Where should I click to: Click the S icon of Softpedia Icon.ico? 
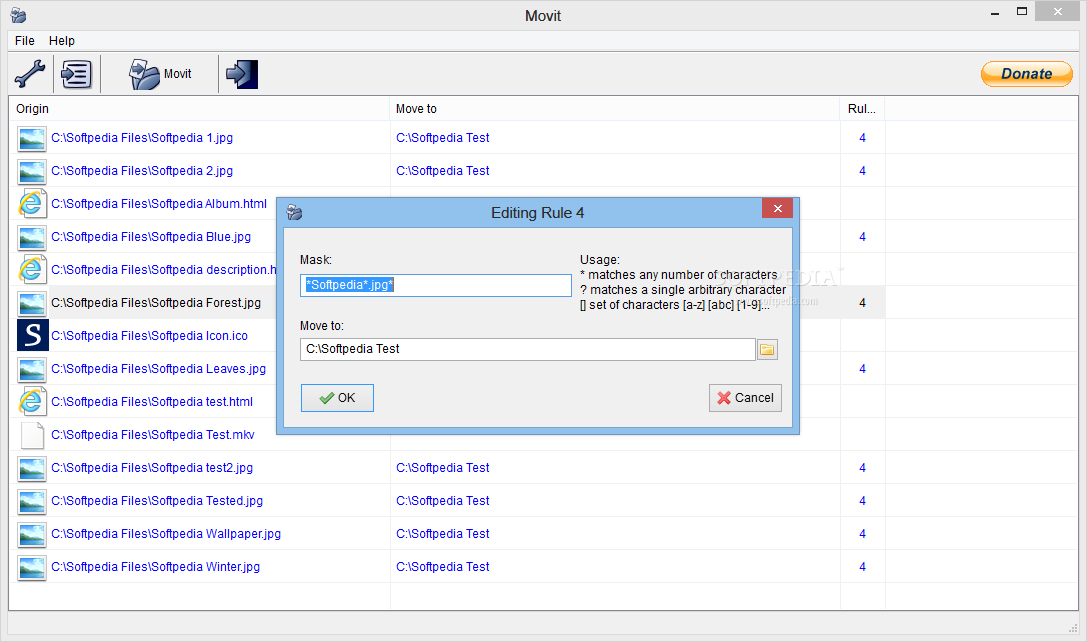(x=33, y=336)
